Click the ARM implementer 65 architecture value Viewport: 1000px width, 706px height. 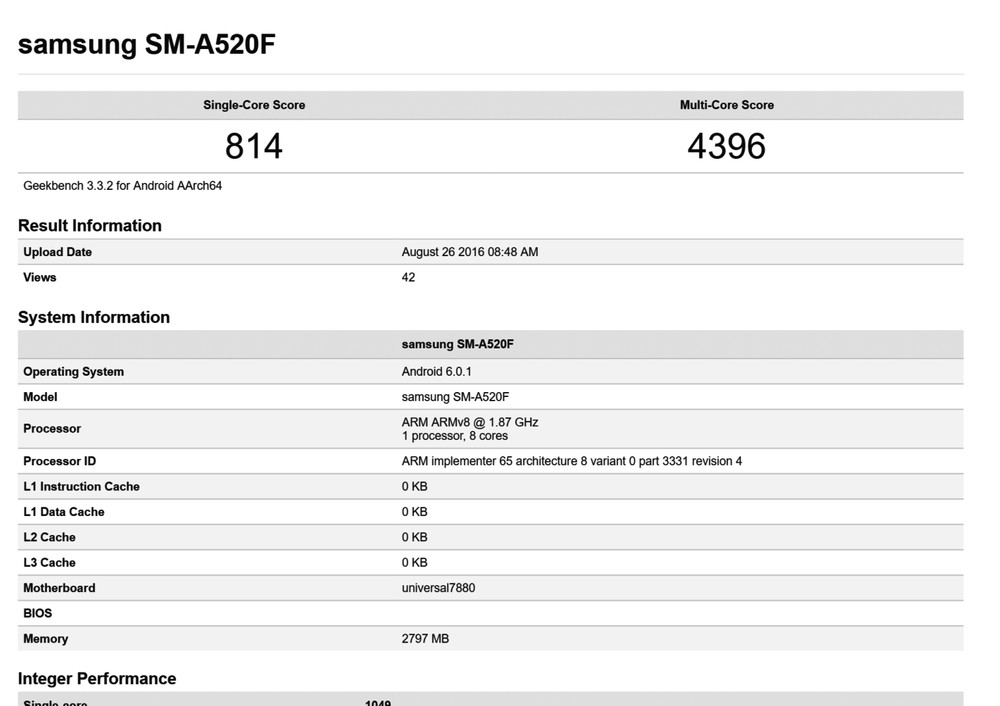pyautogui.click(x=571, y=461)
